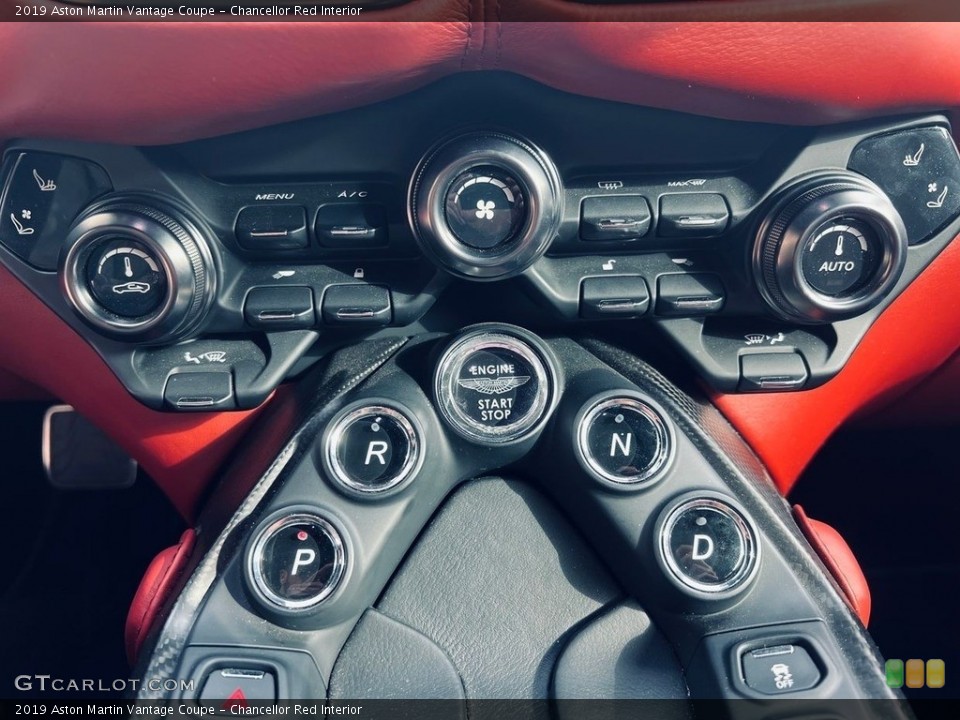The image size is (960, 720).
Task: Tap the left lower seat ventilation icon
Action: click(x=23, y=222)
